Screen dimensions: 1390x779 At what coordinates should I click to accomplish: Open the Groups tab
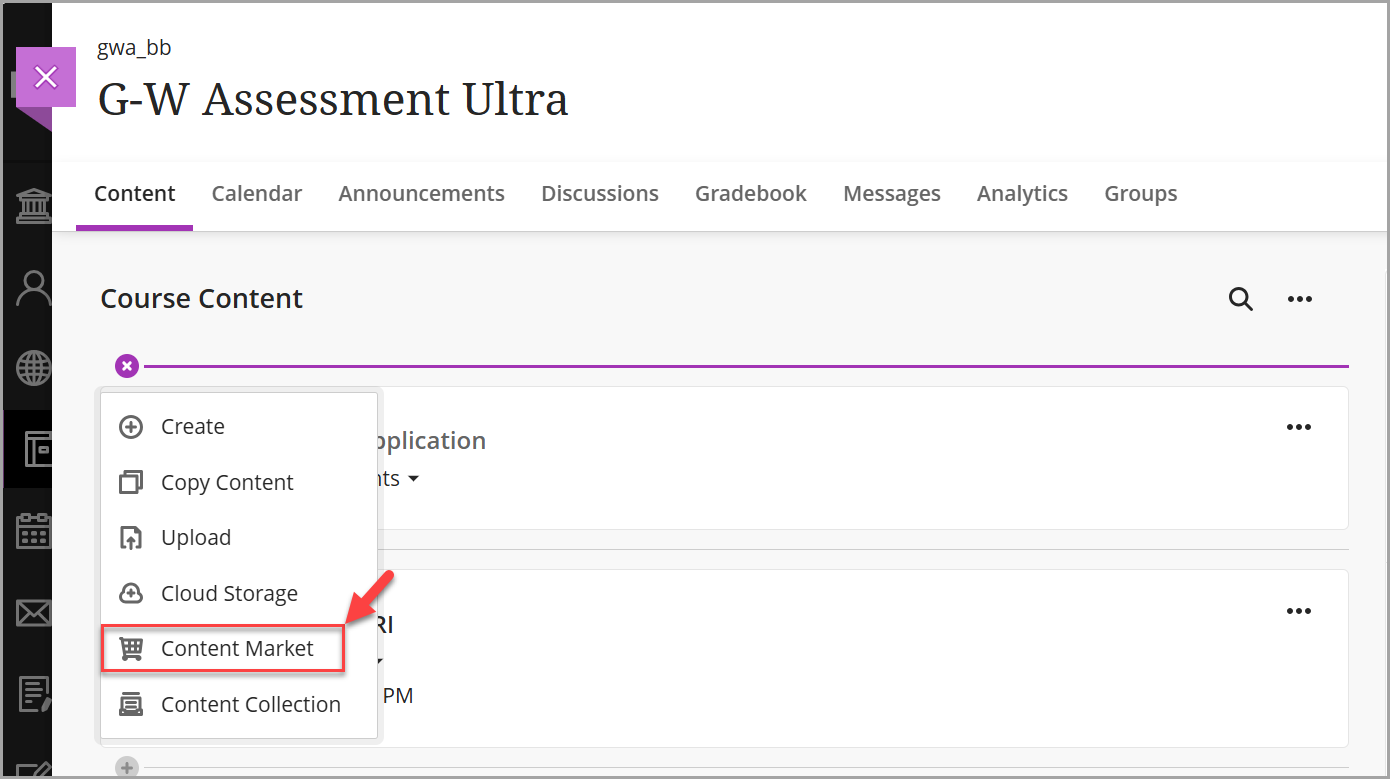point(1141,194)
